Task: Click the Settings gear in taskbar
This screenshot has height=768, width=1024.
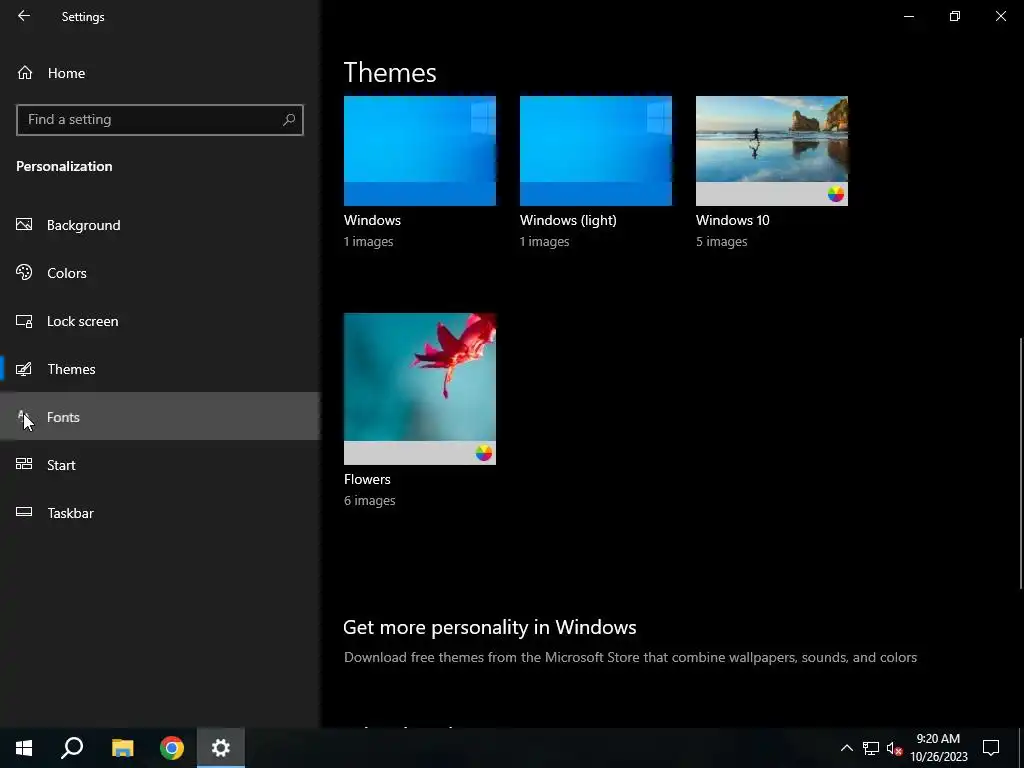Action: coord(221,748)
